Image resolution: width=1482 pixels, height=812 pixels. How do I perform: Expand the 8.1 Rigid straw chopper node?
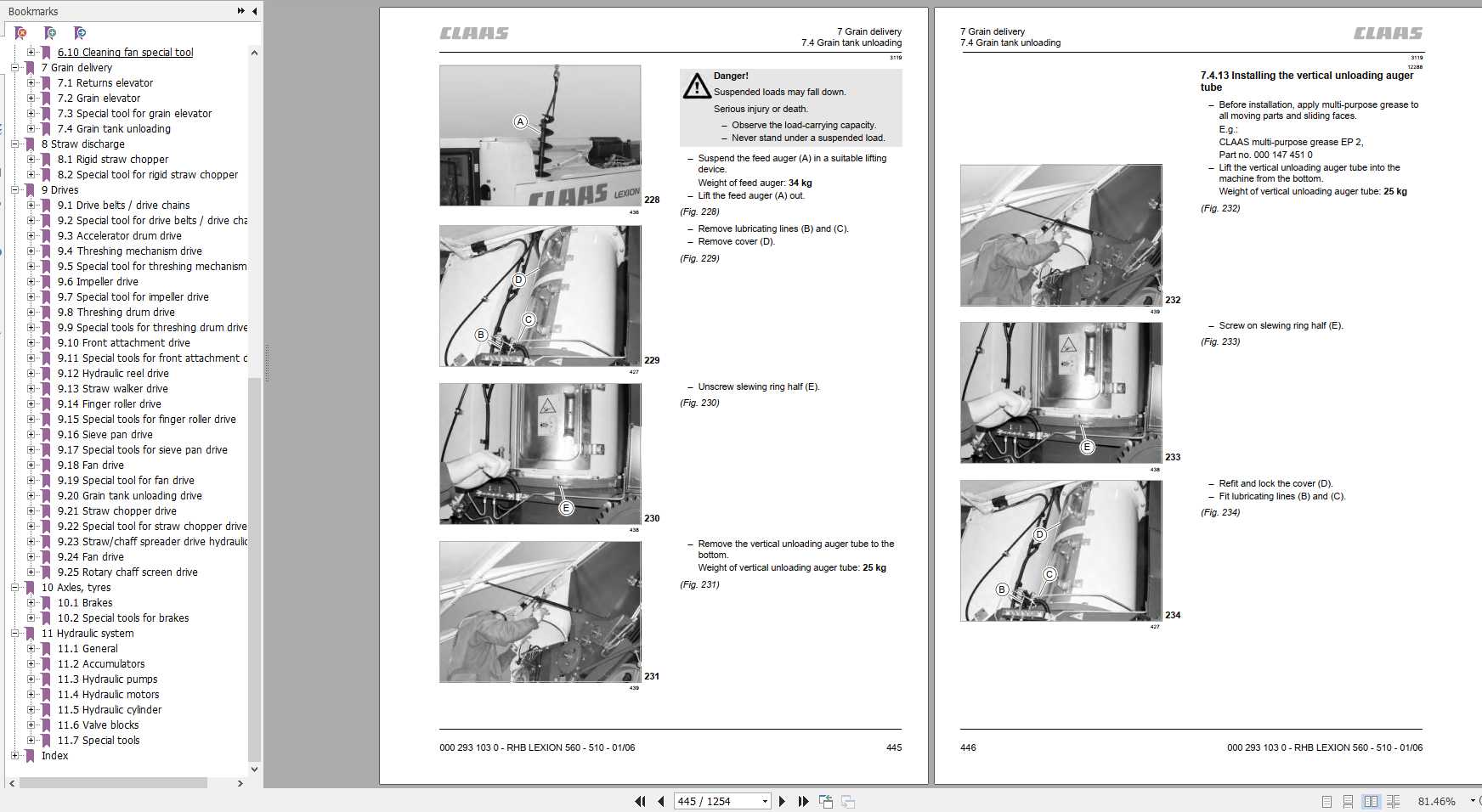[x=31, y=159]
